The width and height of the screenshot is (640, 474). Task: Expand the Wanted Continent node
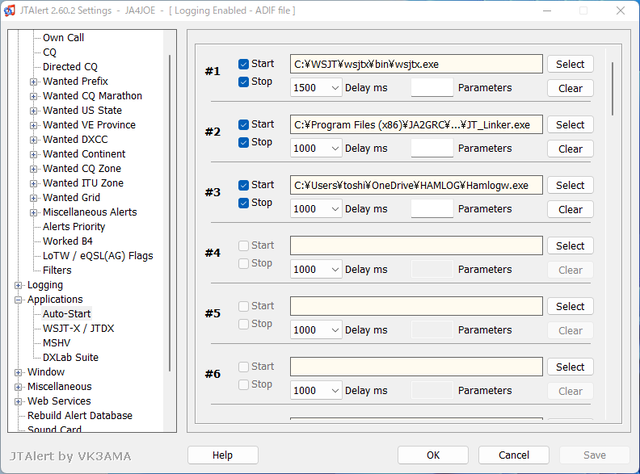(33, 154)
